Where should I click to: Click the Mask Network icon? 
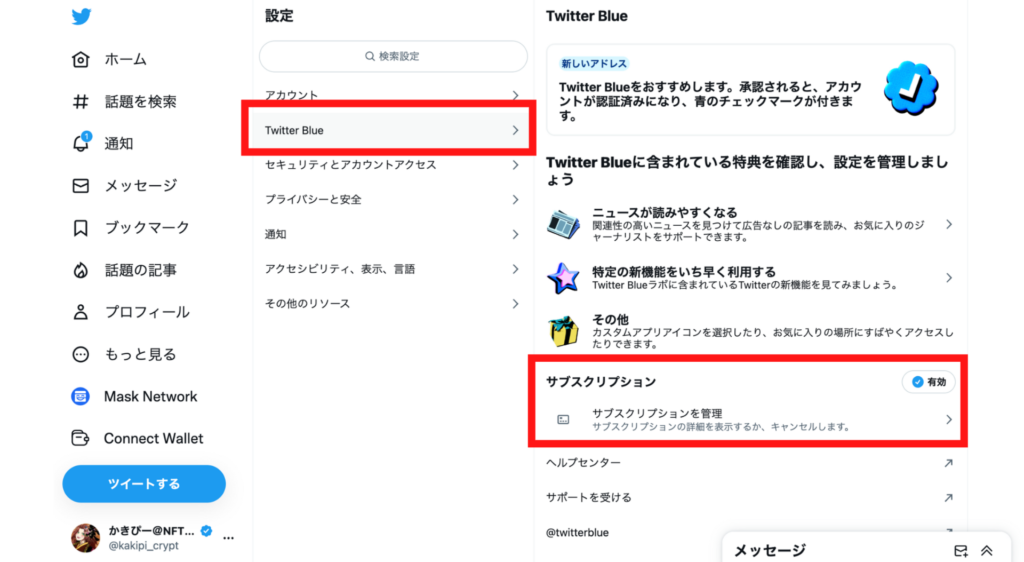(80, 396)
